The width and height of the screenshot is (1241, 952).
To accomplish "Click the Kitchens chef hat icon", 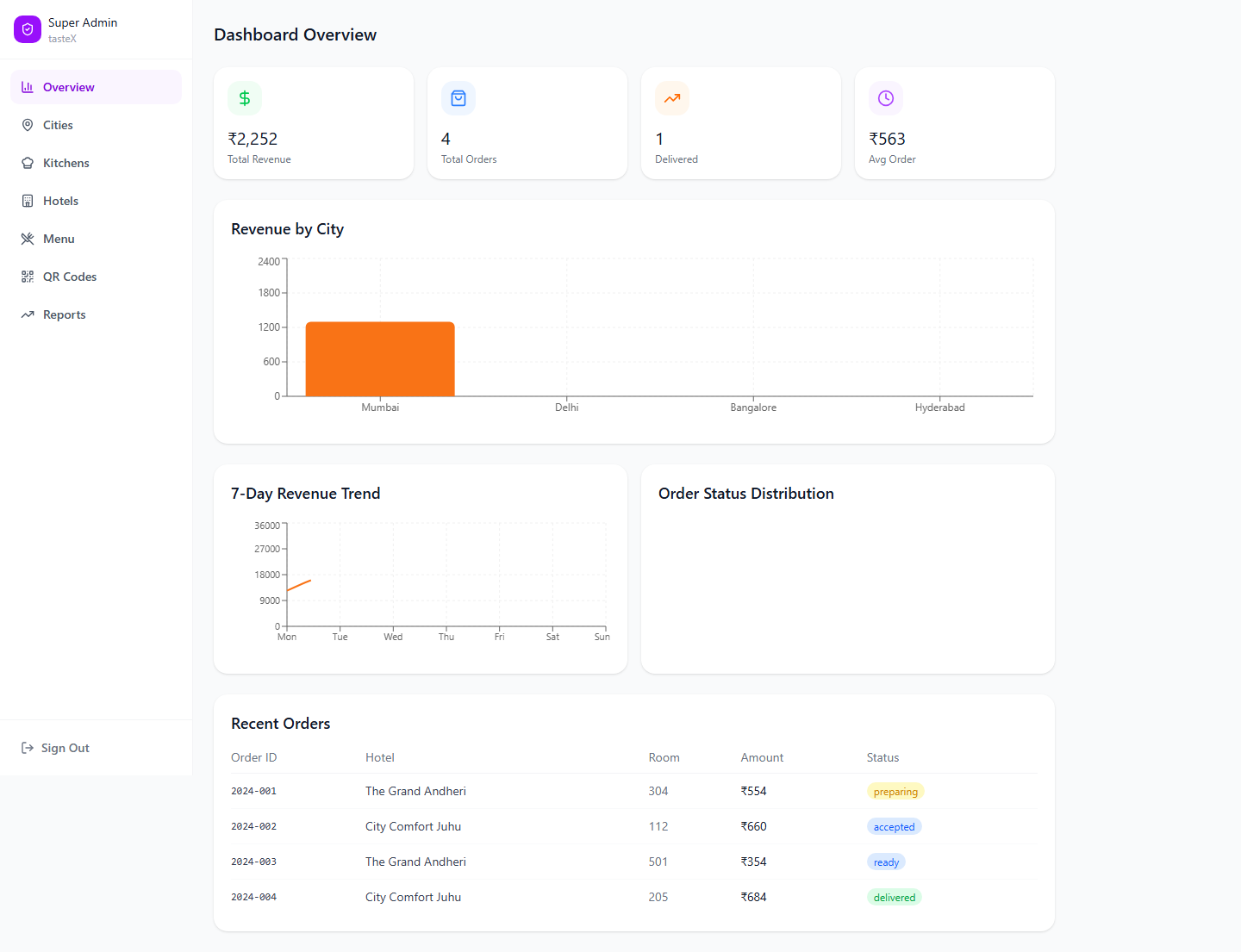I will pyautogui.click(x=28, y=163).
